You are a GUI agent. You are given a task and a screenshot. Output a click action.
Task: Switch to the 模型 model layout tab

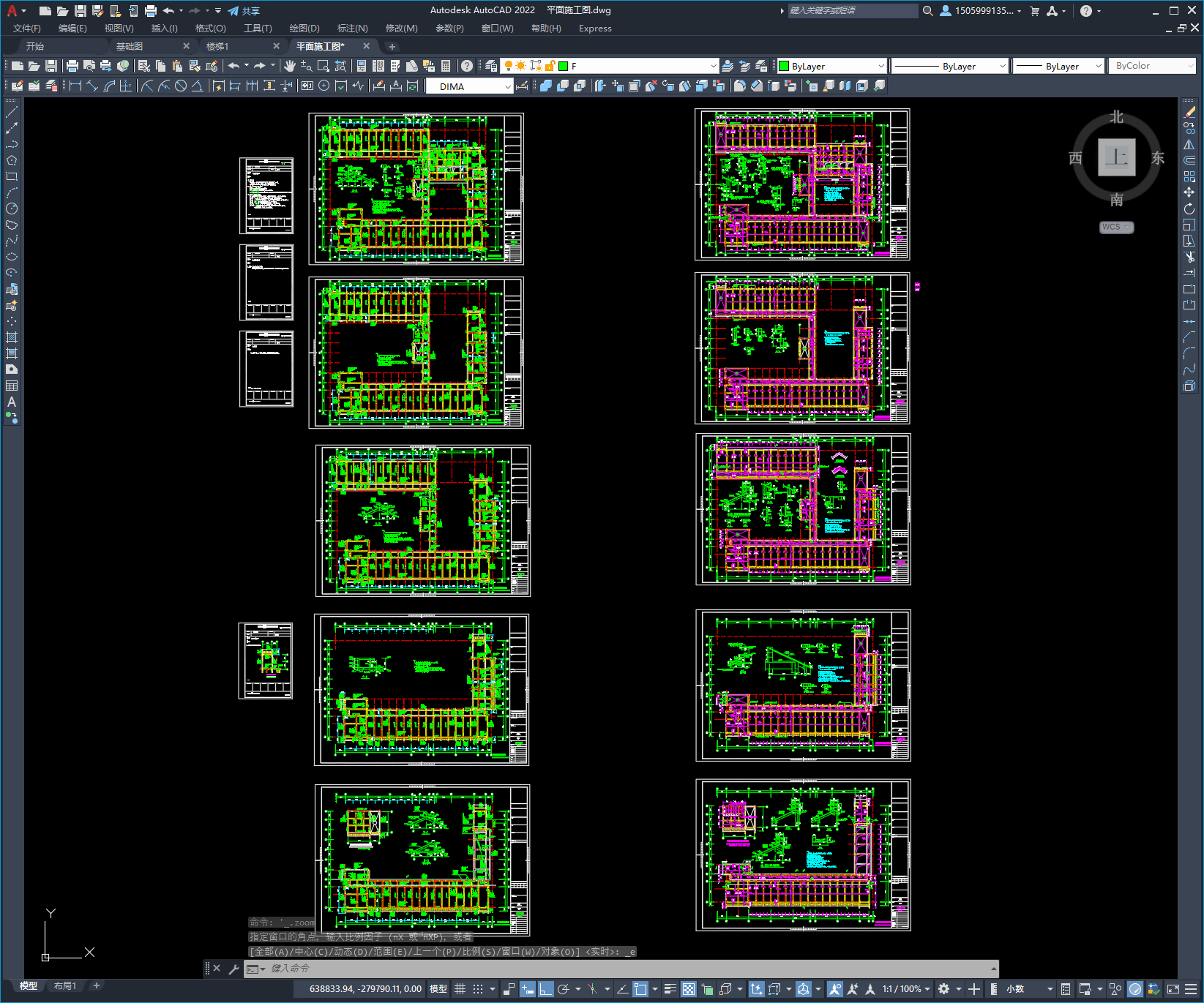pos(29,986)
